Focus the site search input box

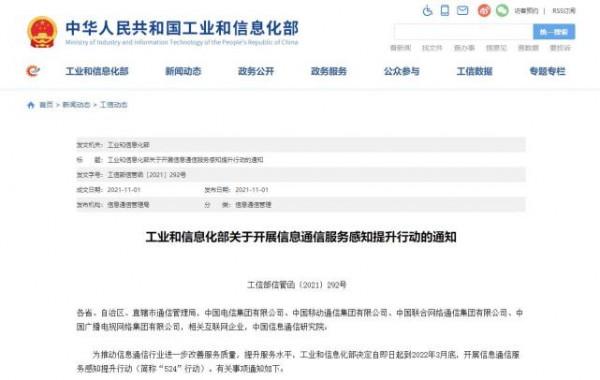click(464, 32)
